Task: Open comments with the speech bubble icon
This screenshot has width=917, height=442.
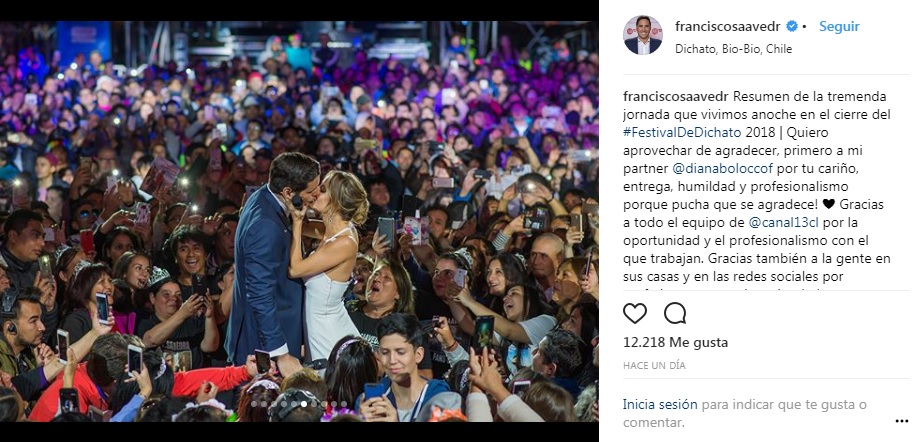Action: (x=675, y=313)
